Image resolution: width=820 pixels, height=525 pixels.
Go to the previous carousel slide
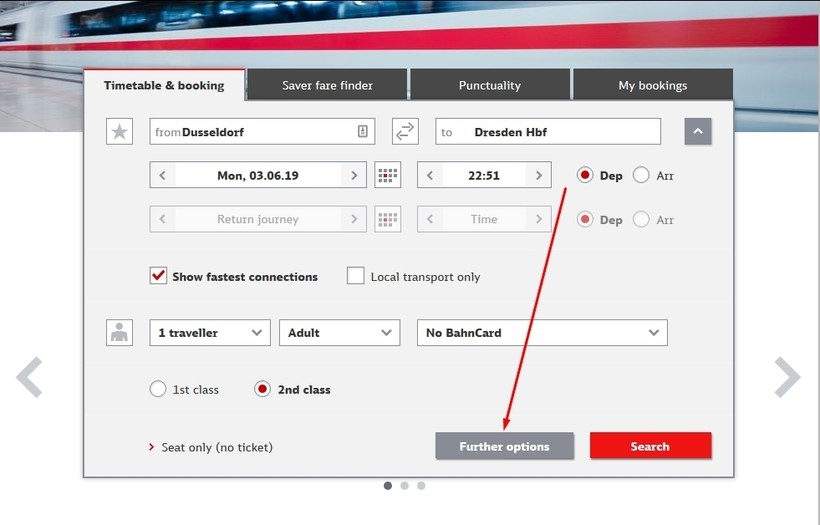(x=30, y=377)
